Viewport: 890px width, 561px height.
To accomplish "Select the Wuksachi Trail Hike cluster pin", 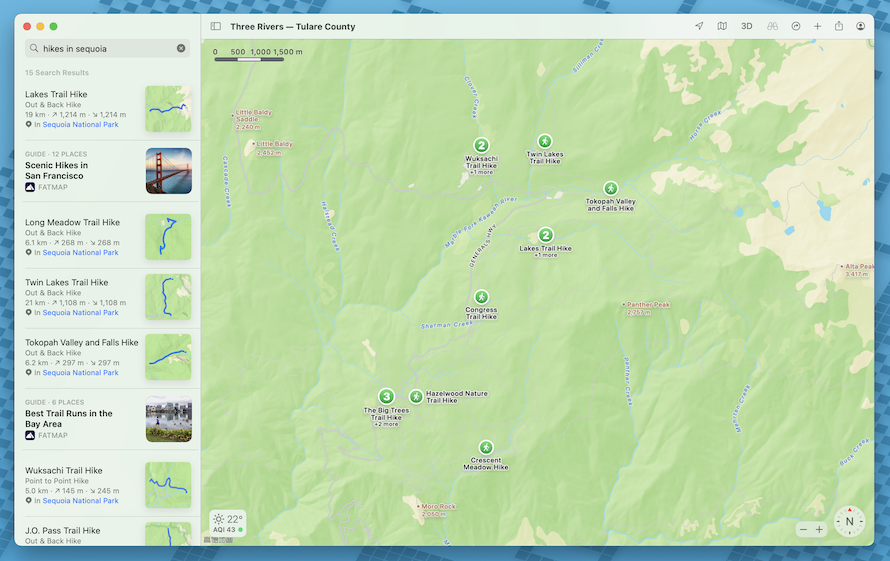I will [x=481, y=145].
